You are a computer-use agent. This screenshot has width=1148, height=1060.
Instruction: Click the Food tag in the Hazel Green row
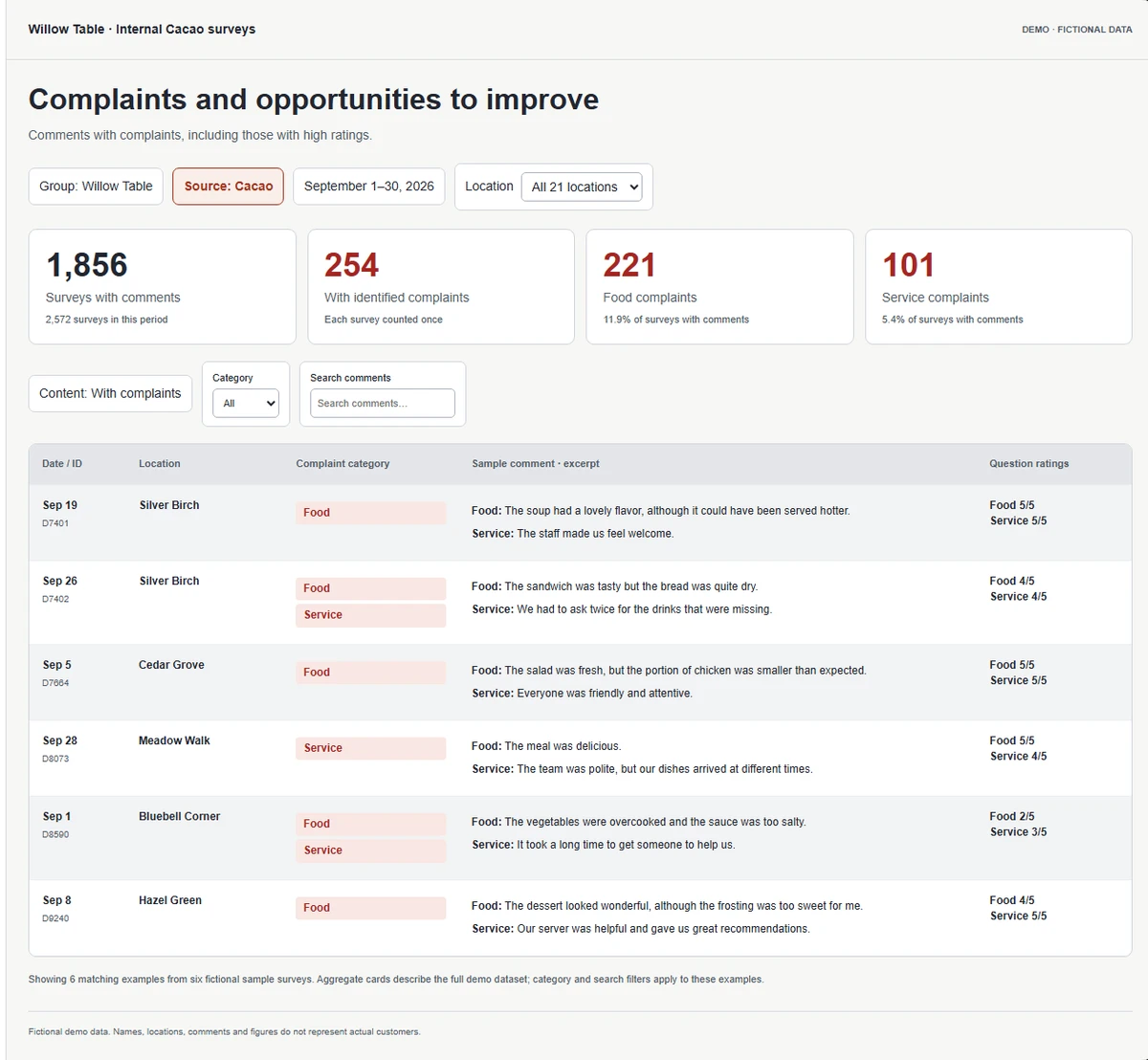[370, 908]
